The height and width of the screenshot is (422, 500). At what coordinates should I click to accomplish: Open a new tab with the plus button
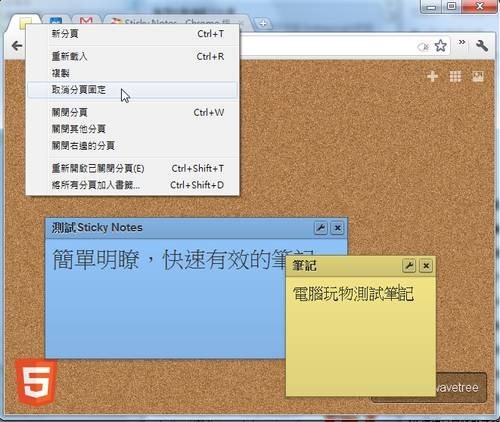tap(263, 23)
